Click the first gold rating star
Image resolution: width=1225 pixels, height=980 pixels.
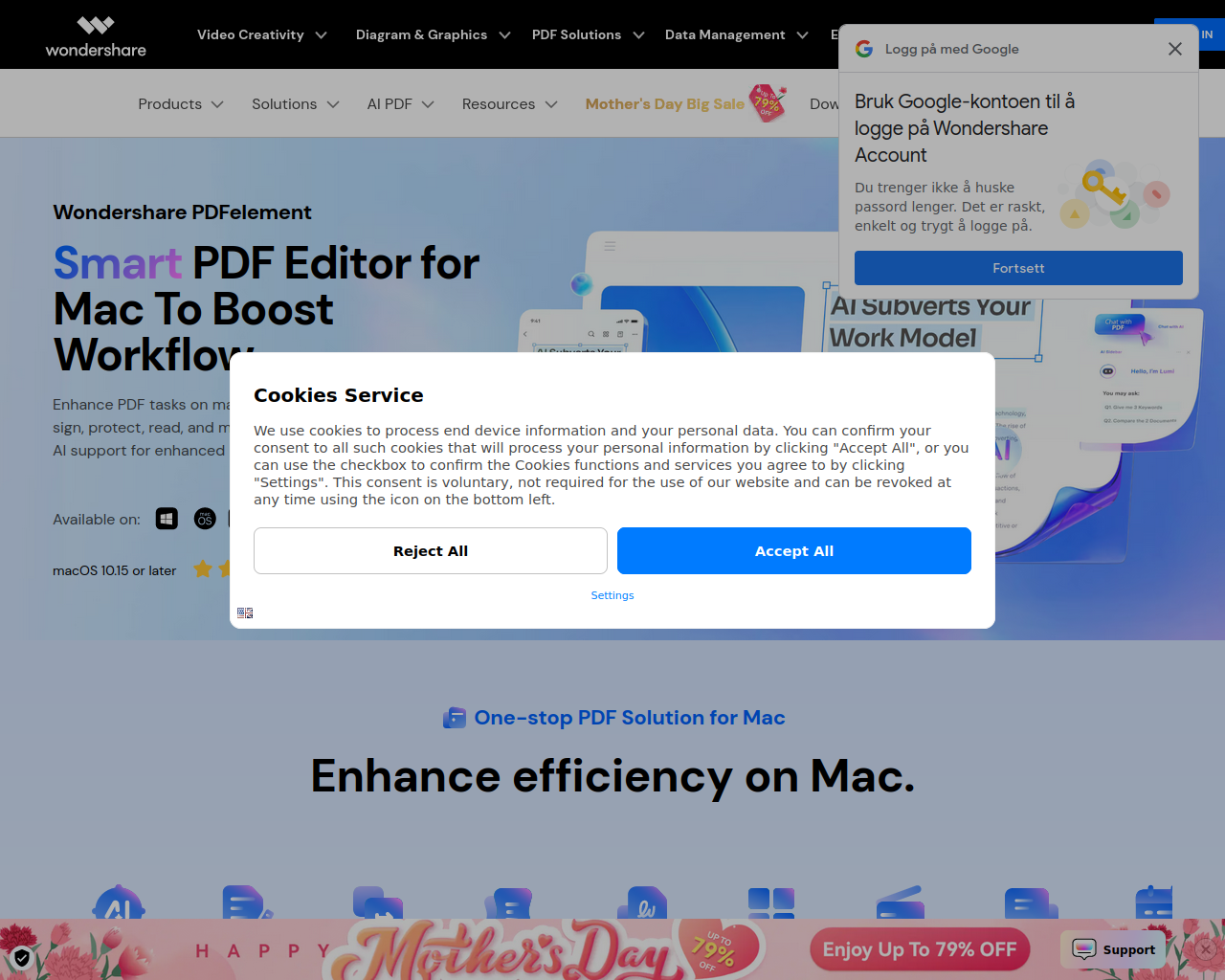[203, 569]
